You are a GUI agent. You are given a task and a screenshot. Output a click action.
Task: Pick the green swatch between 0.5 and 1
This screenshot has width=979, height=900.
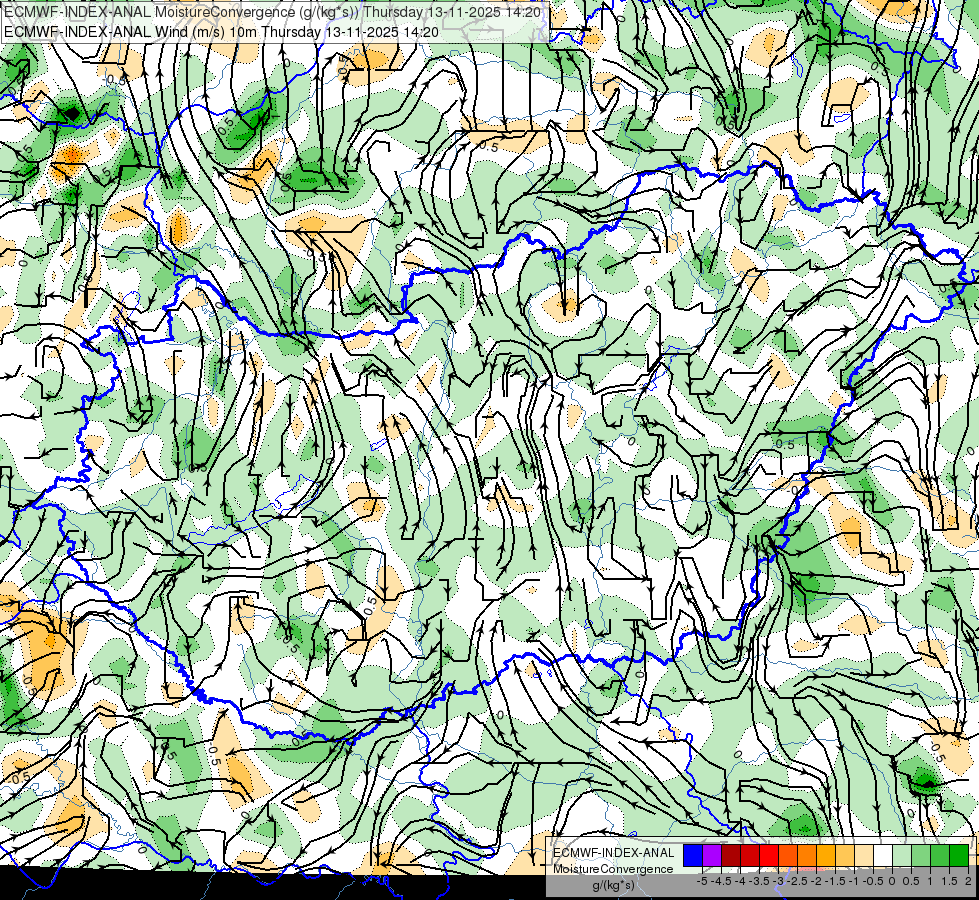(x=922, y=855)
